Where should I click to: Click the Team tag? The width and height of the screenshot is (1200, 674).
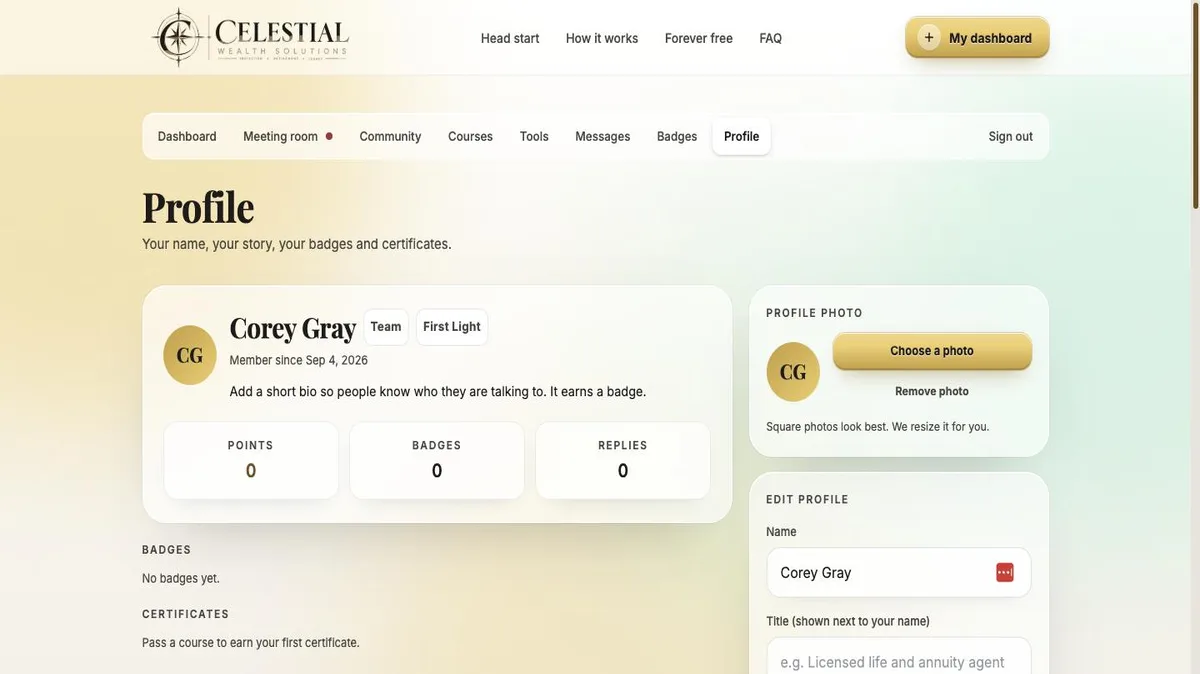pyautogui.click(x=386, y=327)
